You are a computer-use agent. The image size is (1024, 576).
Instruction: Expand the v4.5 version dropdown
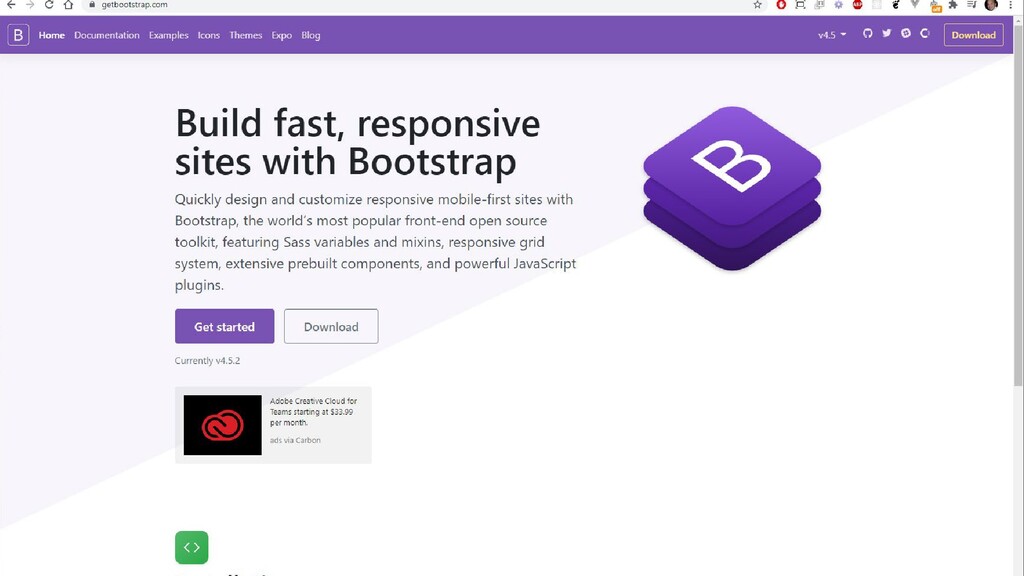[832, 35]
